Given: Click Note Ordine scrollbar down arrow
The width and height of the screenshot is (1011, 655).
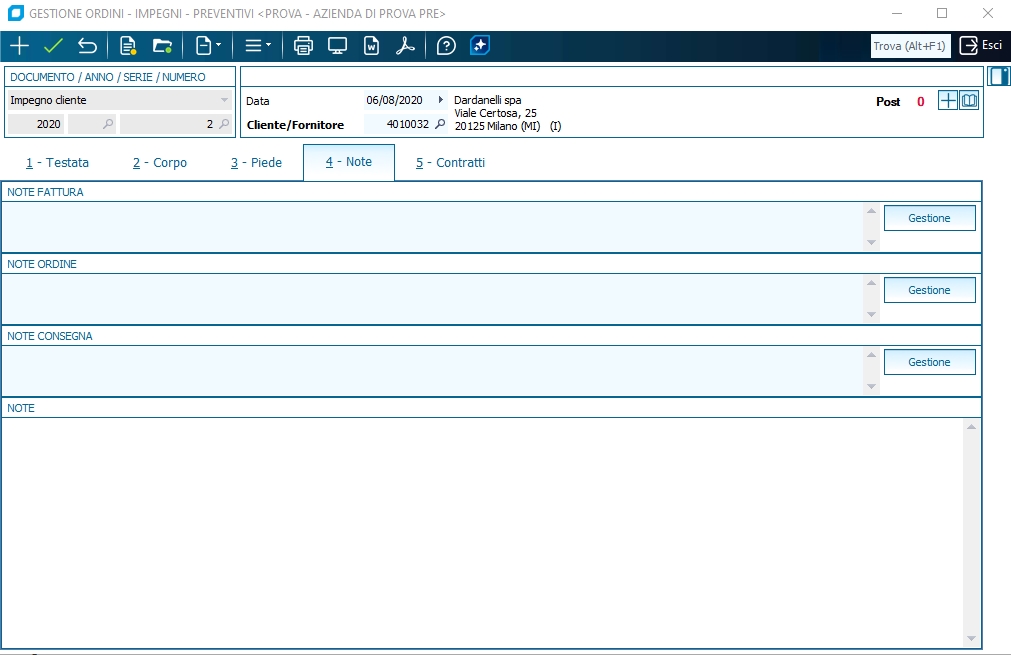Looking at the screenshot, I should [871, 315].
